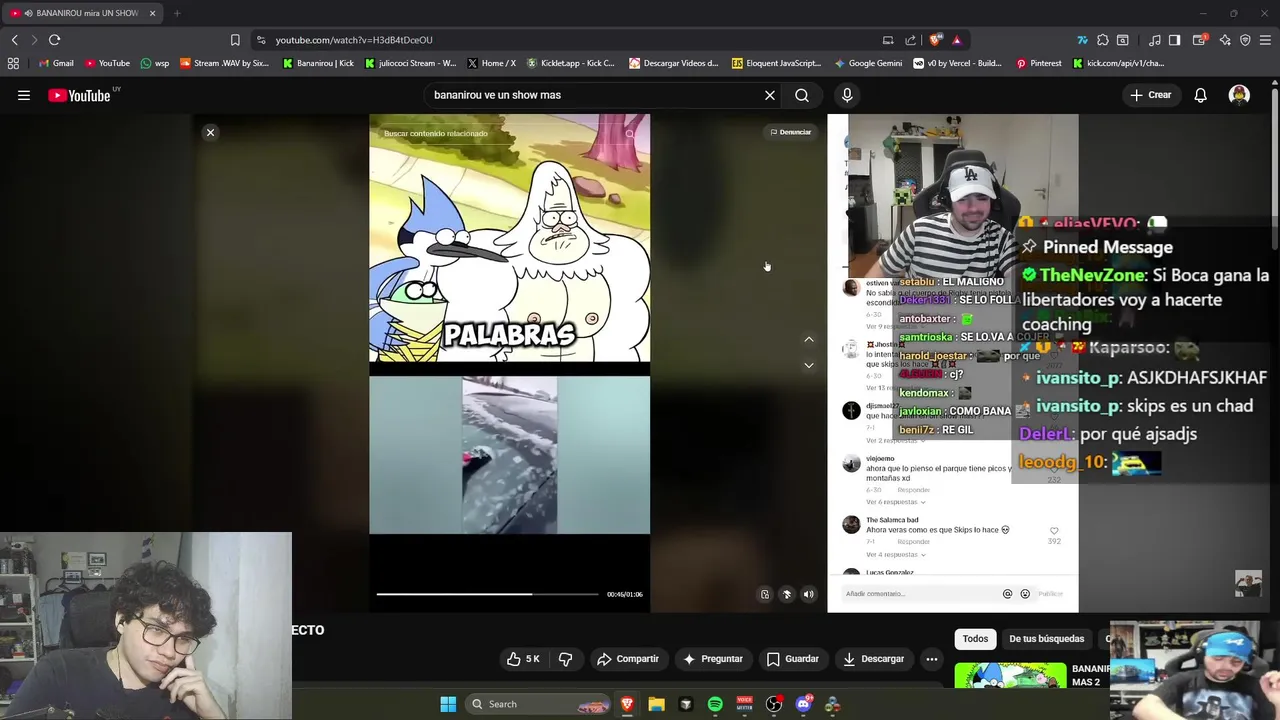Open the apps grid in bookmarks bar
Viewport: 1280px width, 720px height.
click(13, 63)
